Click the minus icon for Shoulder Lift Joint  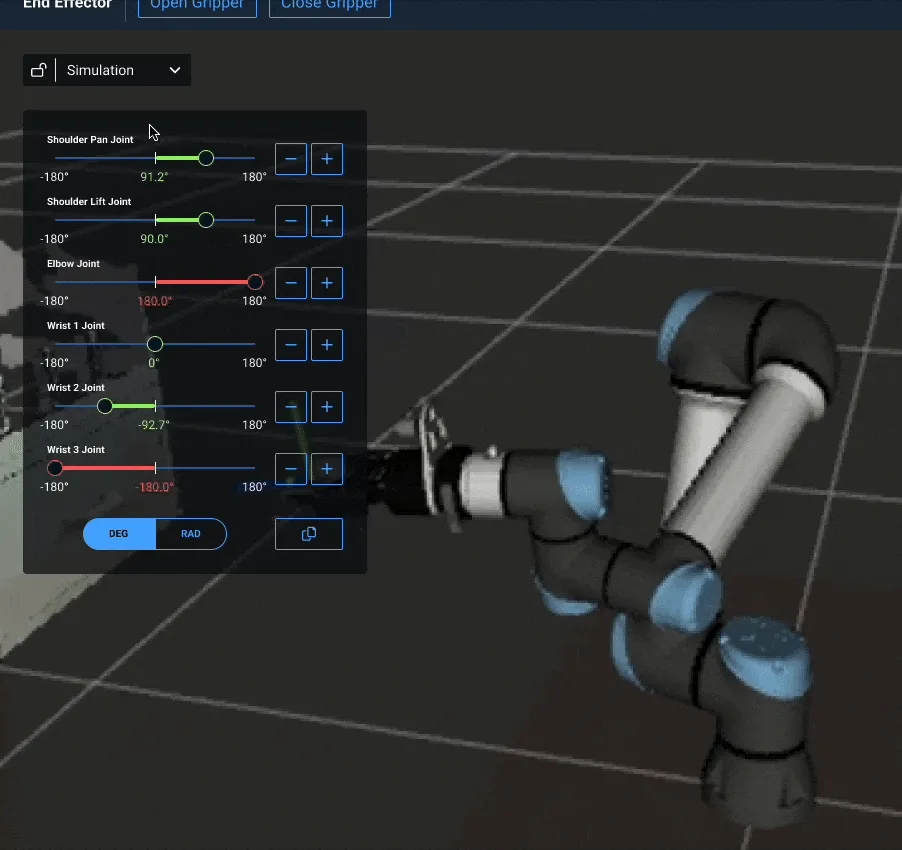click(291, 221)
